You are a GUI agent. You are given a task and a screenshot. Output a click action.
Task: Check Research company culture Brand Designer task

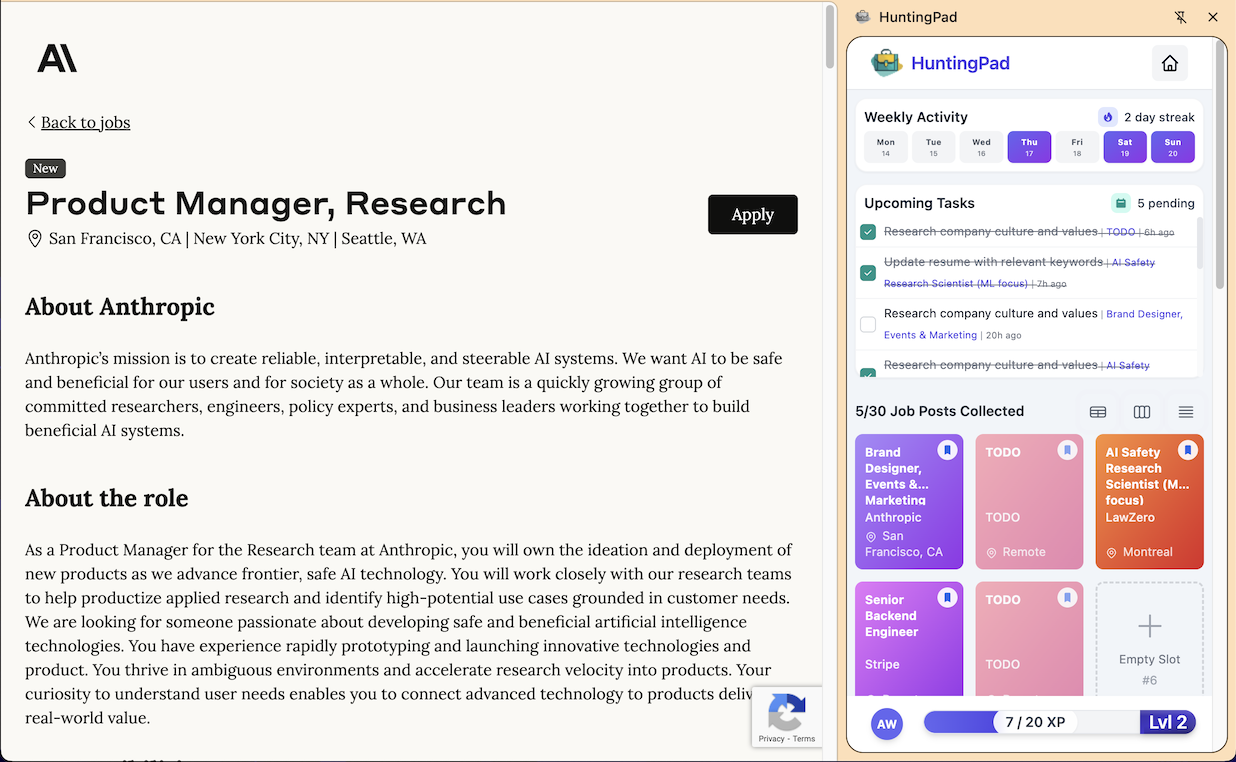(x=868, y=324)
